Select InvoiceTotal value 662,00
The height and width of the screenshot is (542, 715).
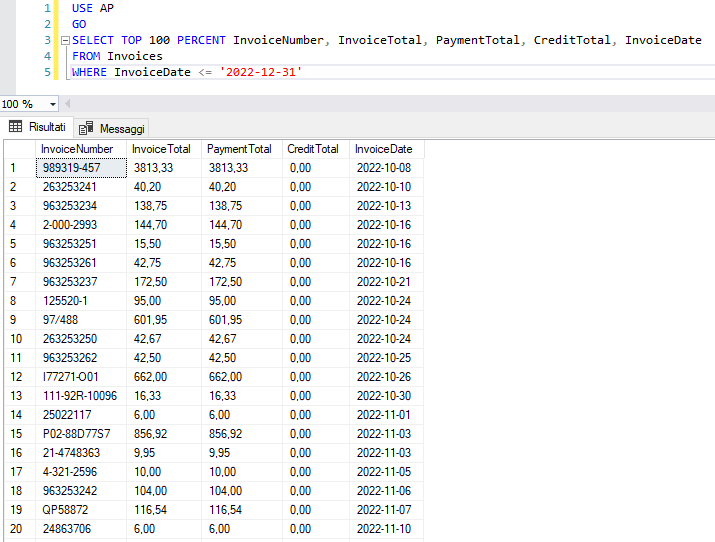164,377
